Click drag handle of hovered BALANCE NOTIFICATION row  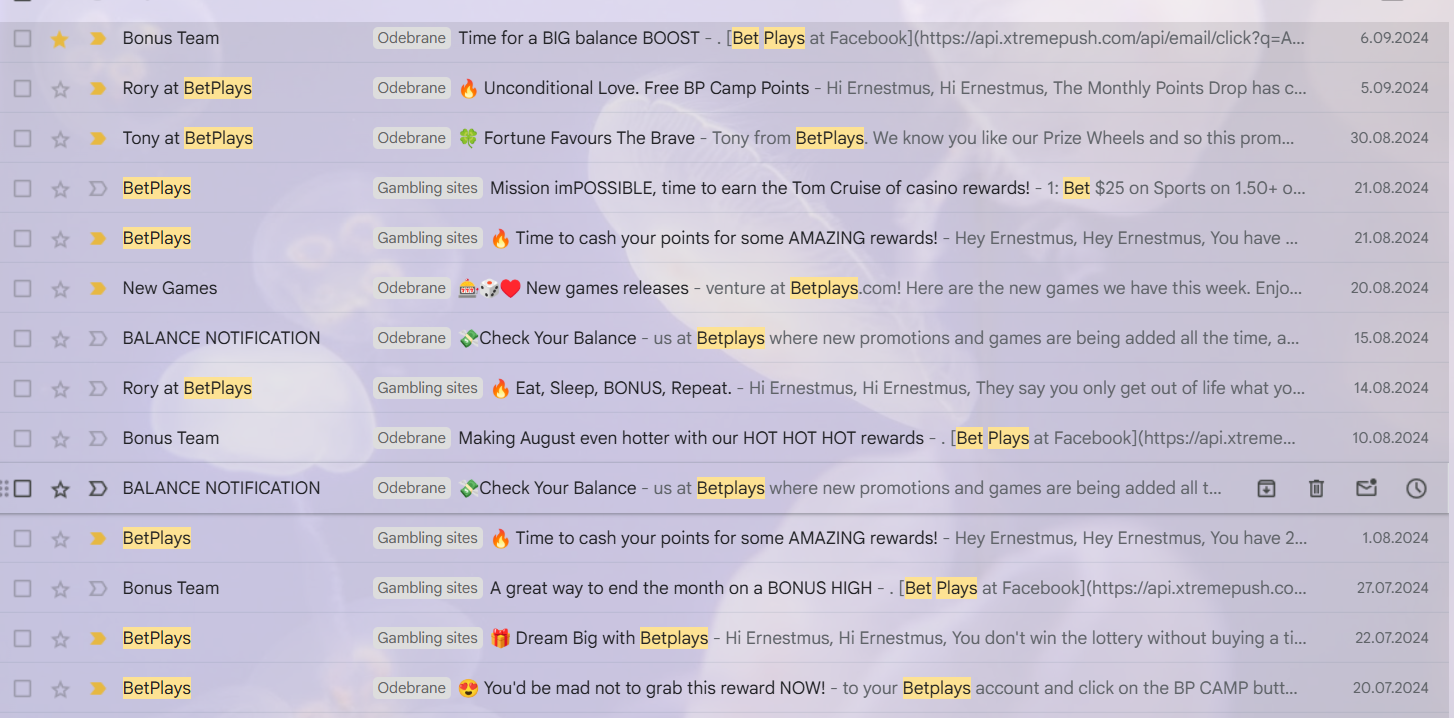(5, 488)
